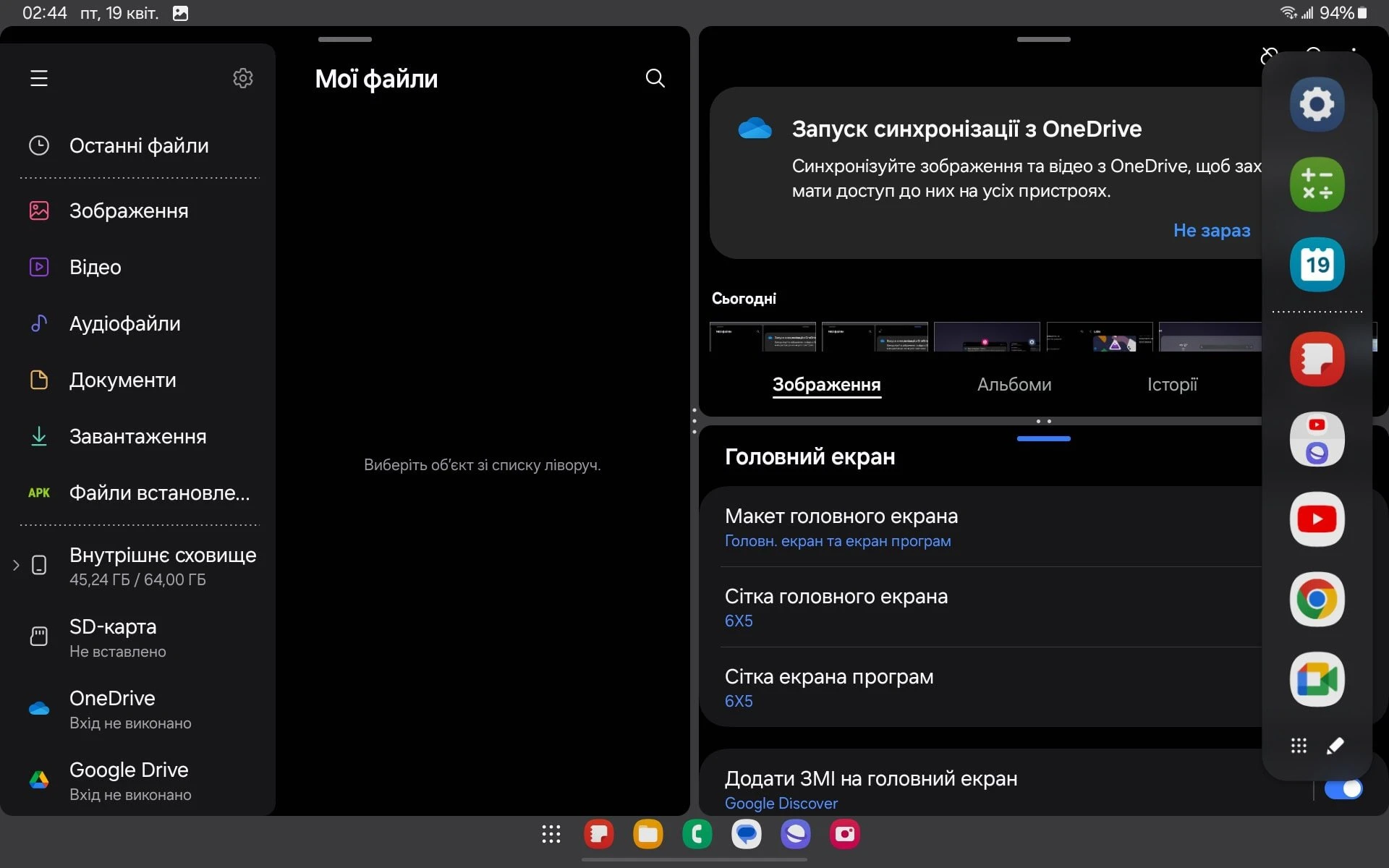Switch to the Альбоми tab in Gallery

1014,384
